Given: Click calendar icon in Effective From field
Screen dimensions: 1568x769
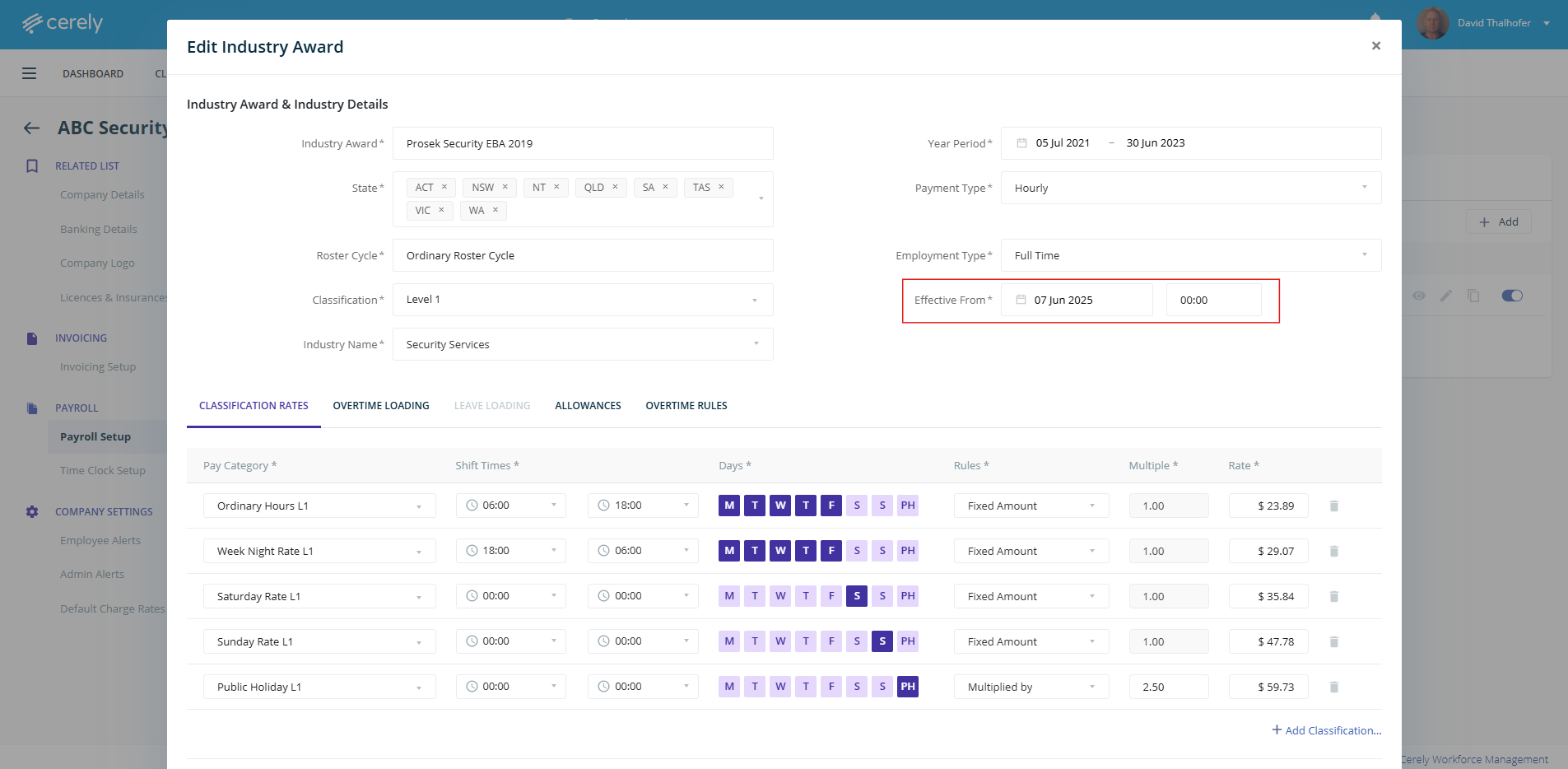Looking at the screenshot, I should tap(1021, 300).
